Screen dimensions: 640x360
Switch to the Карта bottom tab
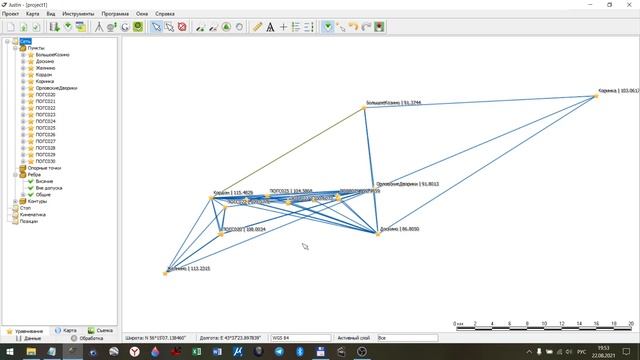pos(66,330)
